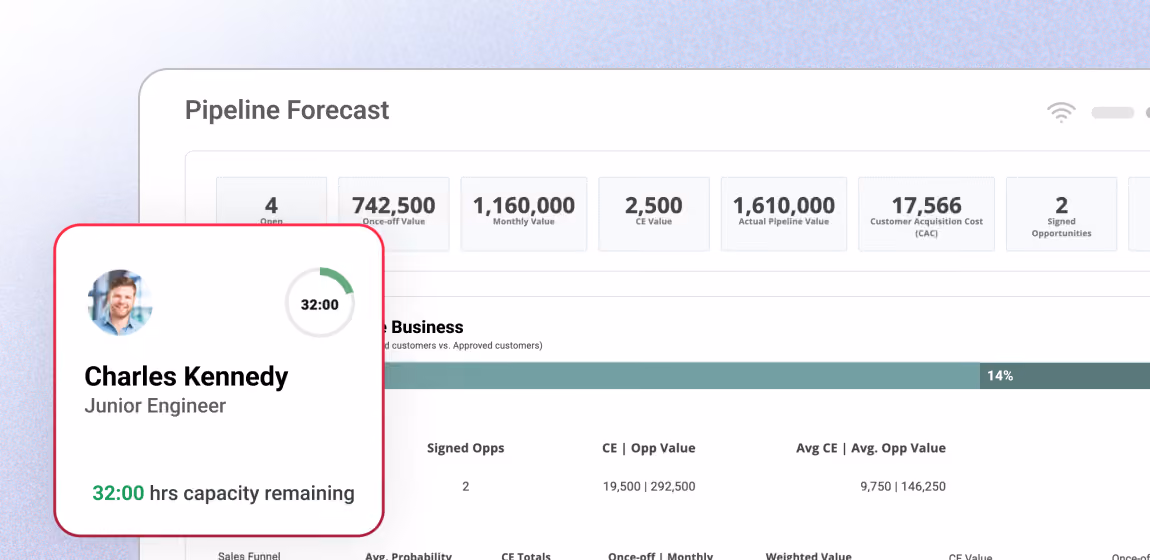Select the 4 Open summary card
Image resolution: width=1150 pixels, height=560 pixels.
271,202
